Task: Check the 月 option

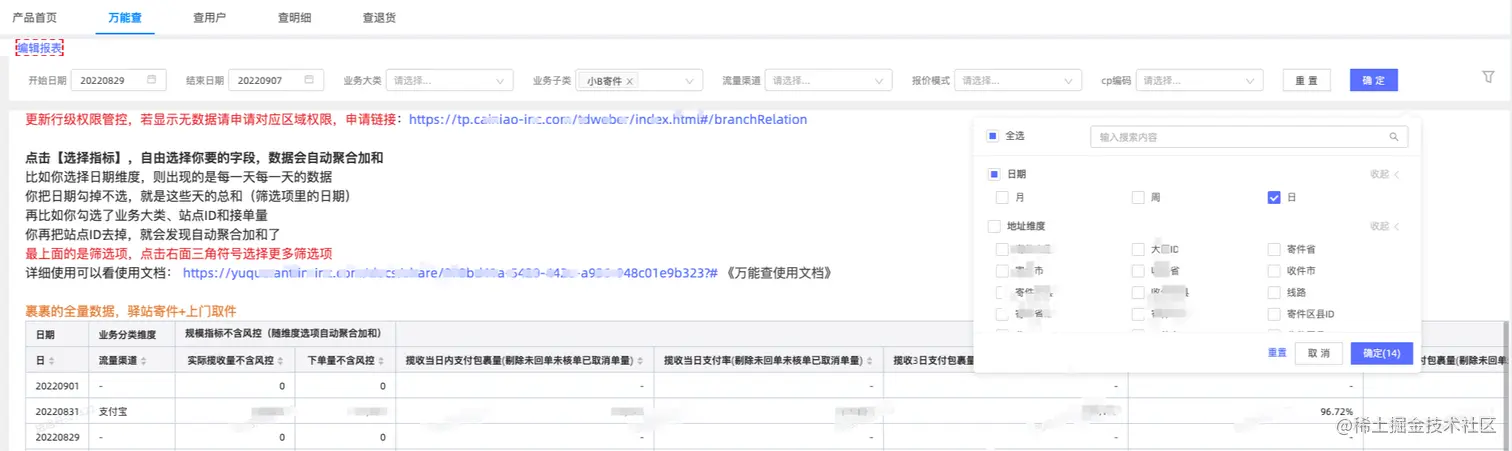Action: point(1002,198)
